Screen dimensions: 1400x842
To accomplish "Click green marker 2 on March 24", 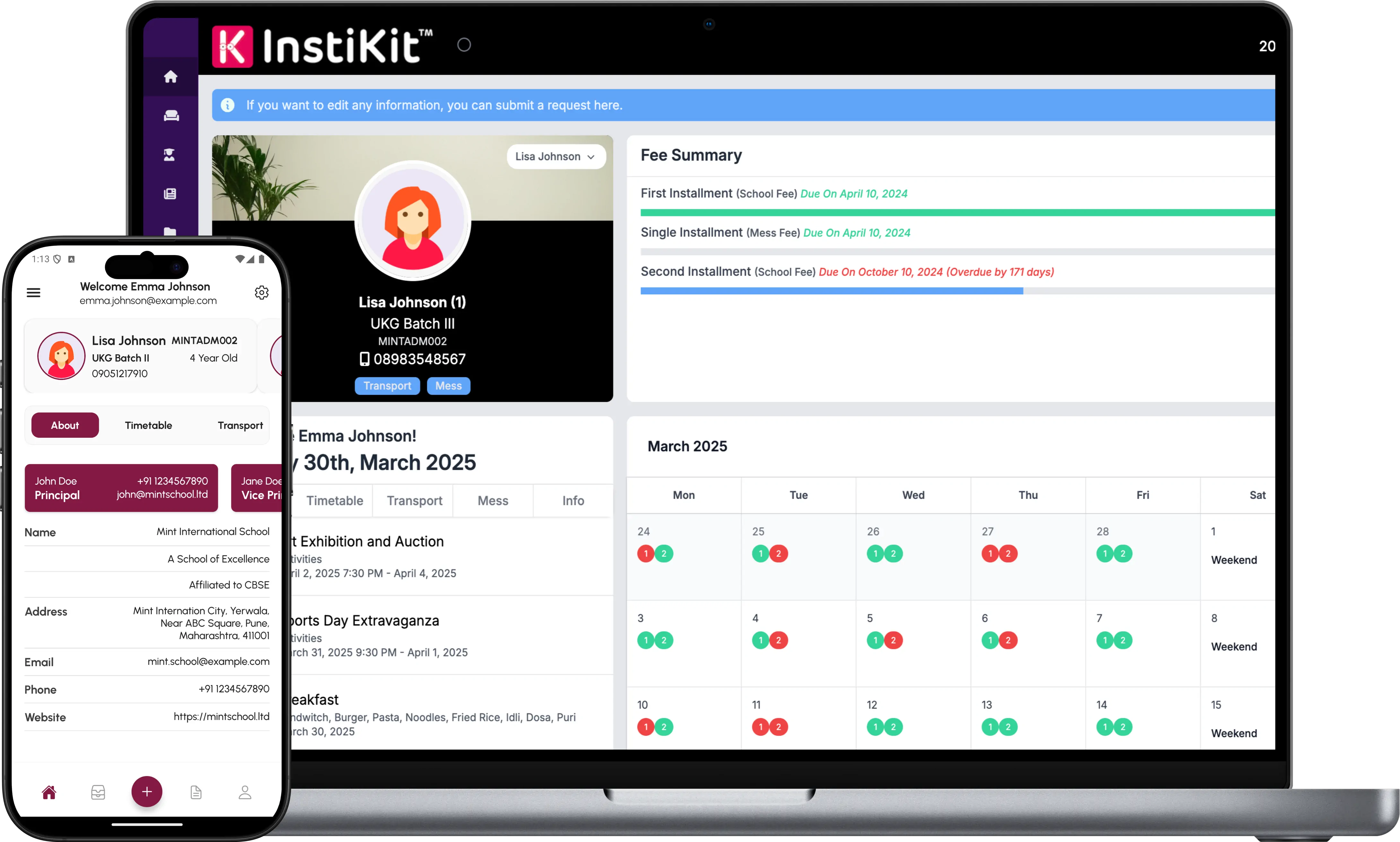I will point(664,554).
